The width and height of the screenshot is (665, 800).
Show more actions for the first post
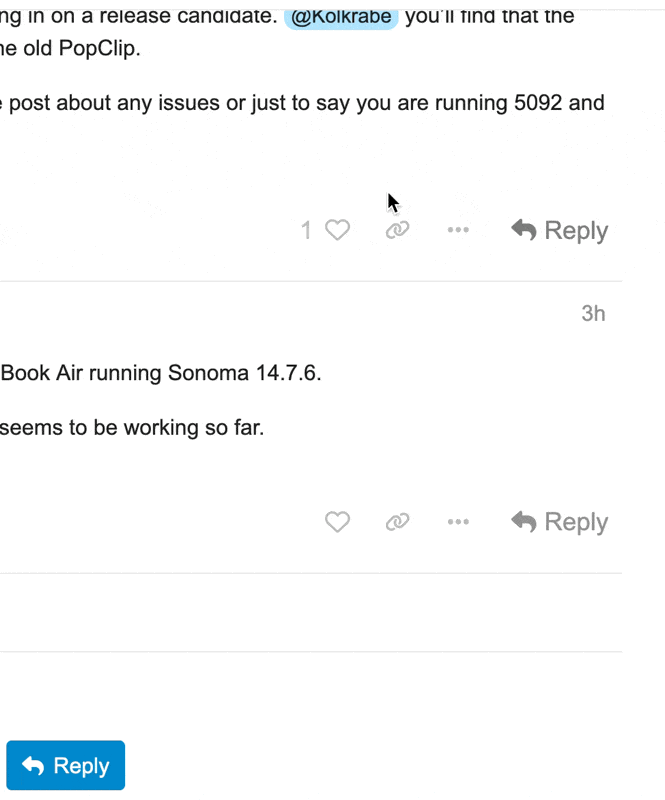(x=458, y=231)
